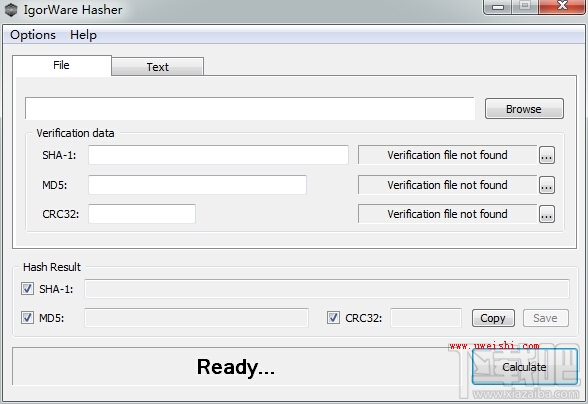Click the MD5 'Verification file not found' status

(x=447, y=185)
